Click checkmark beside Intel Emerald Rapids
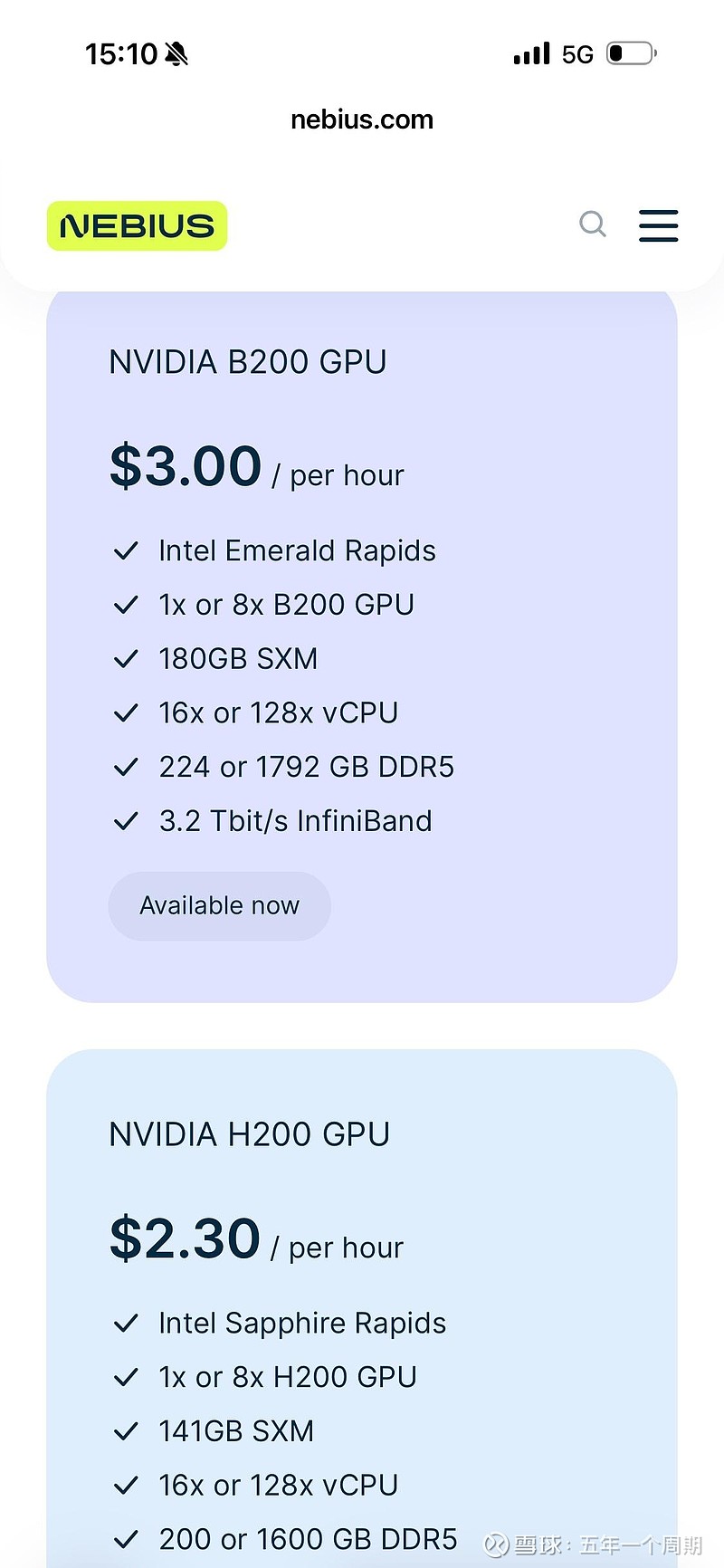 (126, 550)
